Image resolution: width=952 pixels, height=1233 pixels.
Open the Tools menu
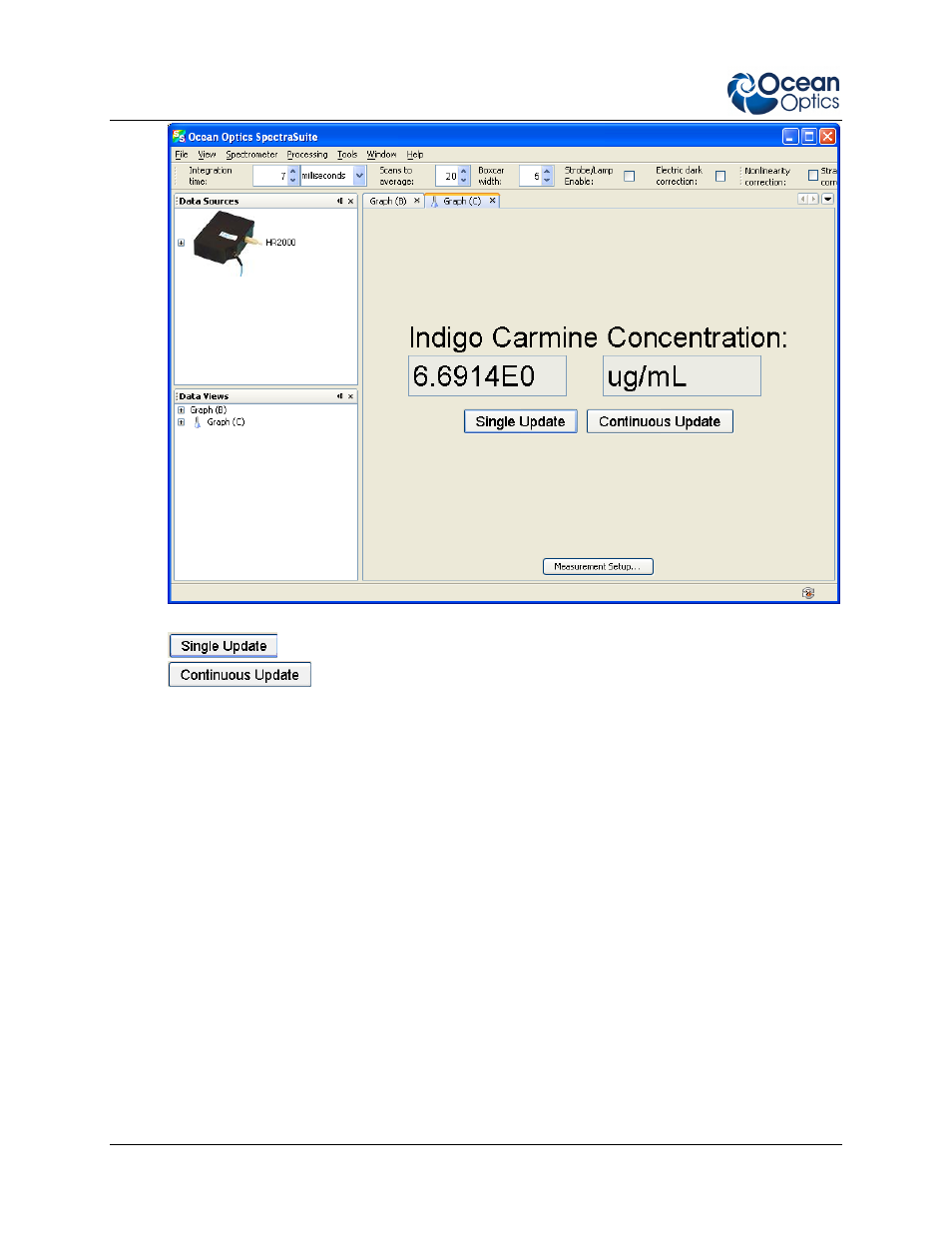click(347, 155)
